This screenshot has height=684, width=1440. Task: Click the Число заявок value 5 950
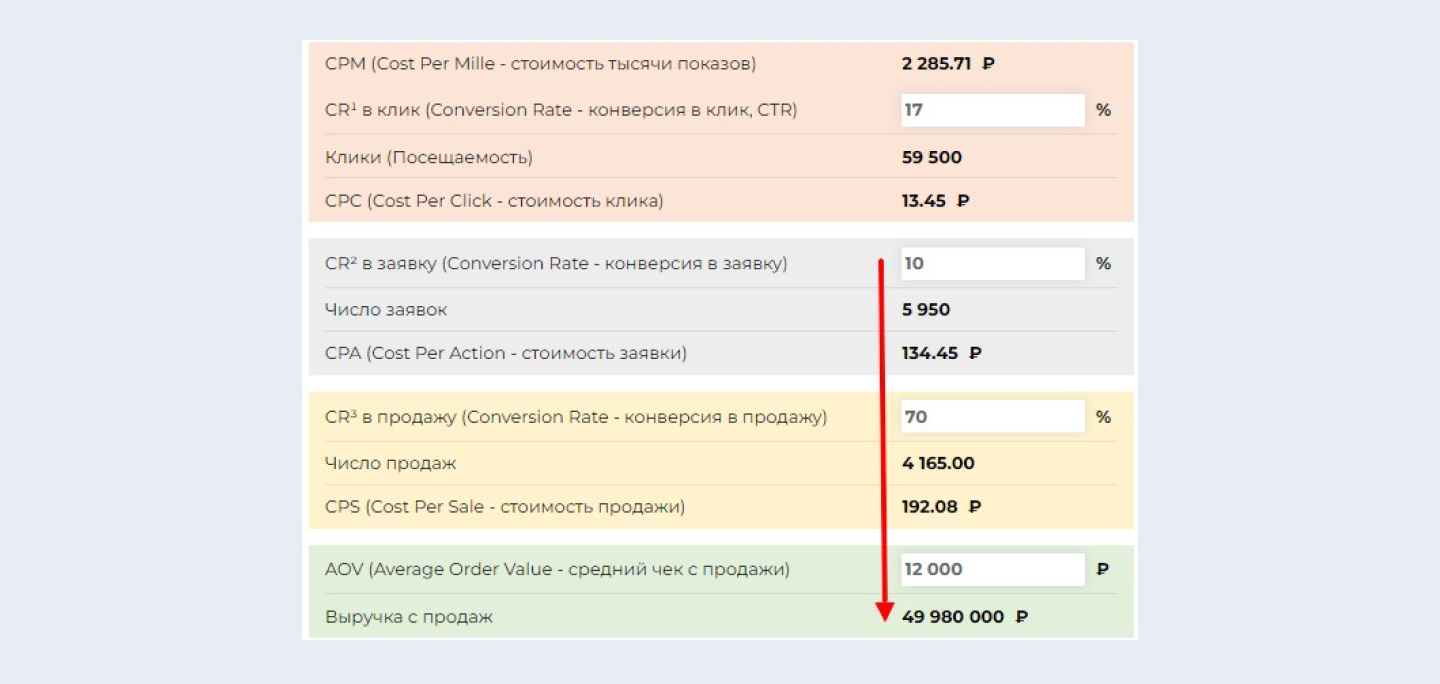click(925, 310)
